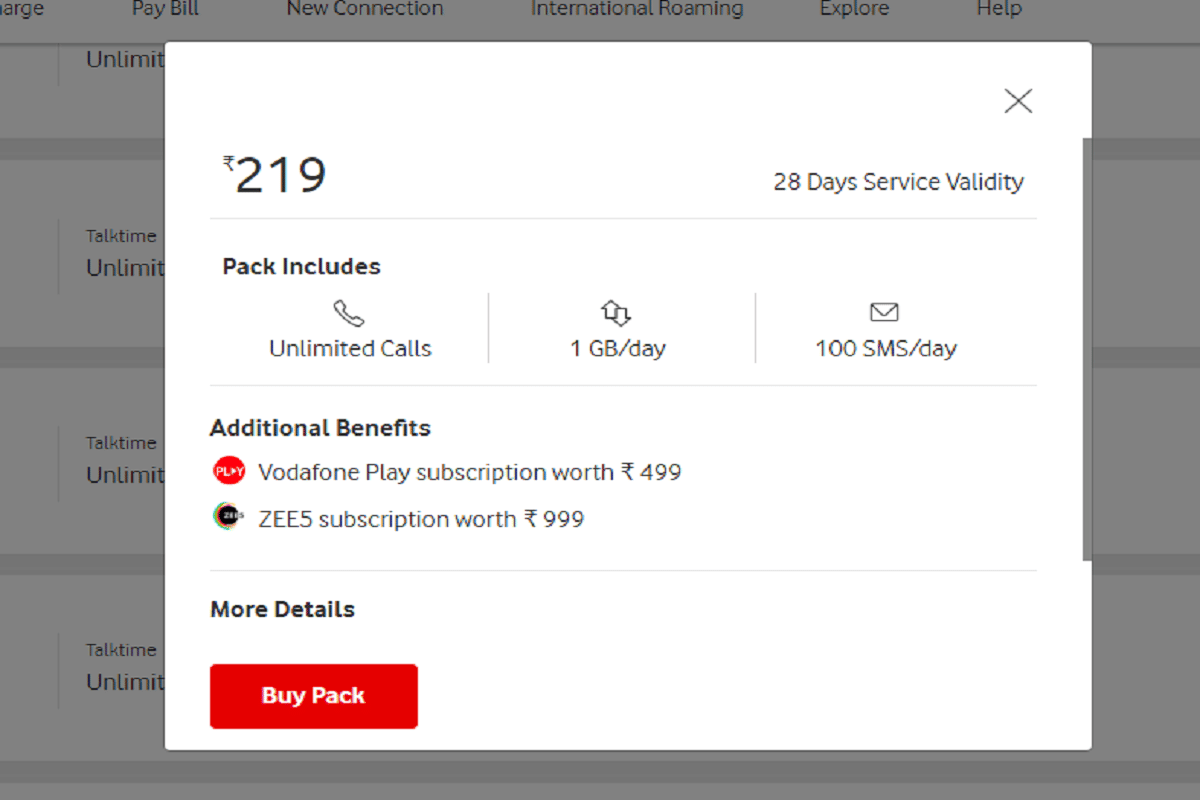Close the plan details popup
This screenshot has height=800, width=1200.
click(x=1018, y=100)
